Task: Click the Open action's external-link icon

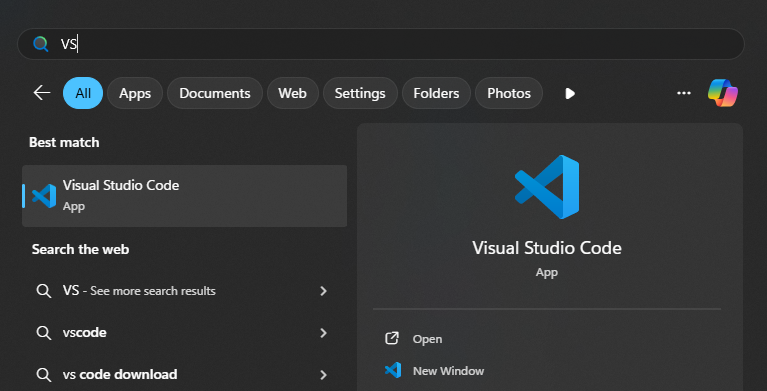Action: (392, 339)
